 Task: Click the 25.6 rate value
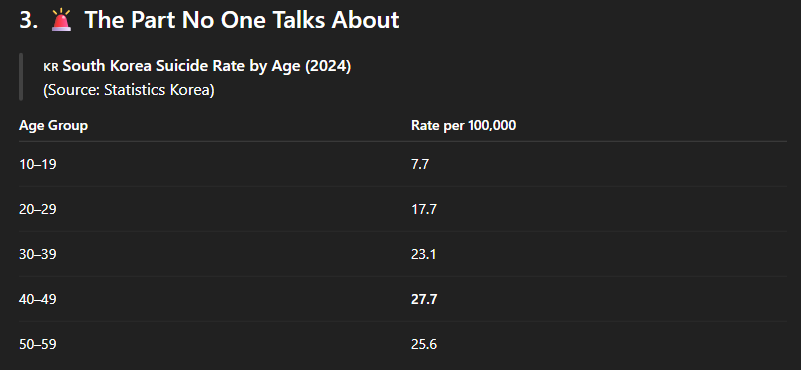pos(423,345)
